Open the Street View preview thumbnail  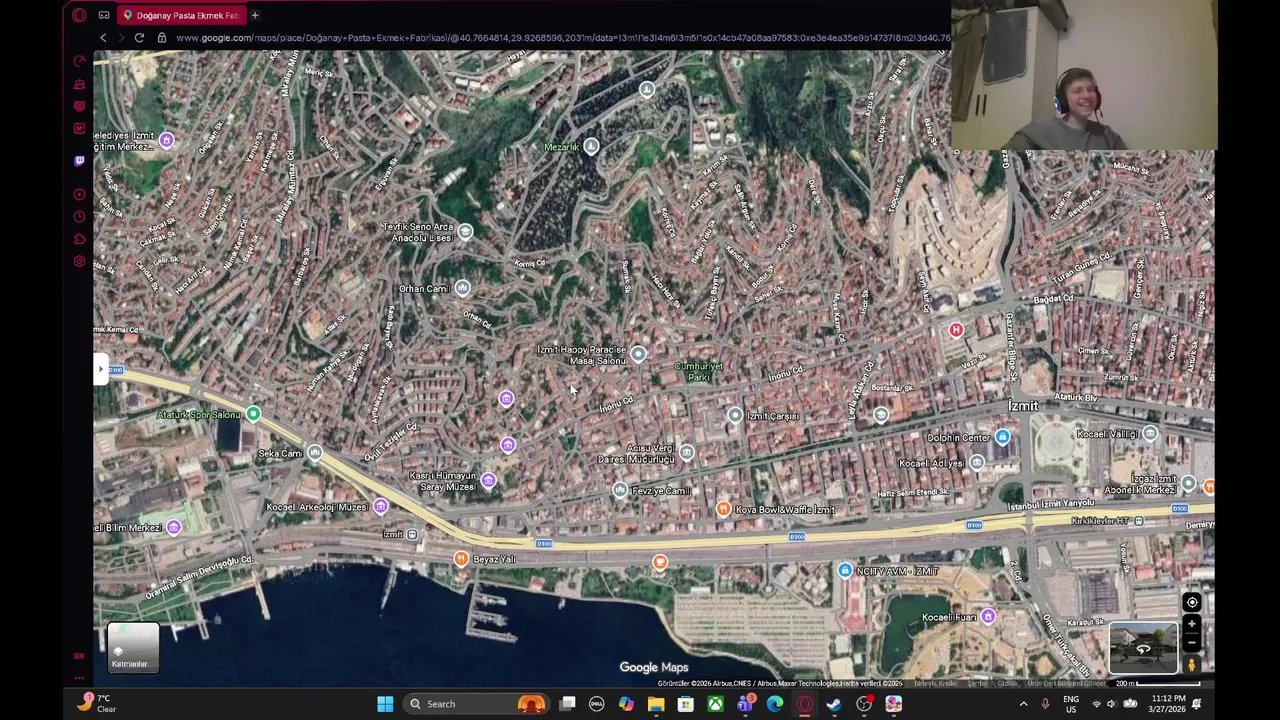(x=1143, y=648)
